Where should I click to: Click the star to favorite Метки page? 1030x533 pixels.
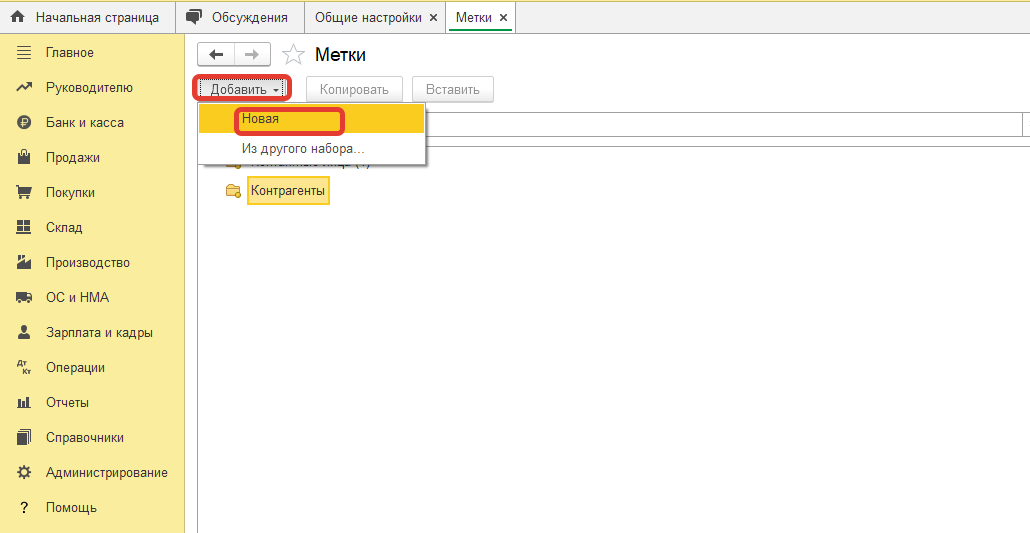click(293, 55)
